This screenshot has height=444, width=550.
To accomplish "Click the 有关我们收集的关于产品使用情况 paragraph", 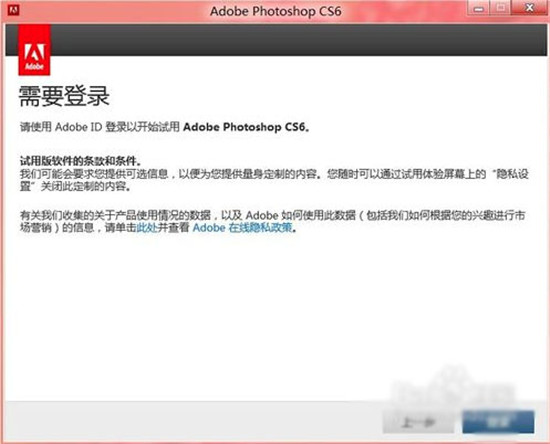I will point(273,222).
